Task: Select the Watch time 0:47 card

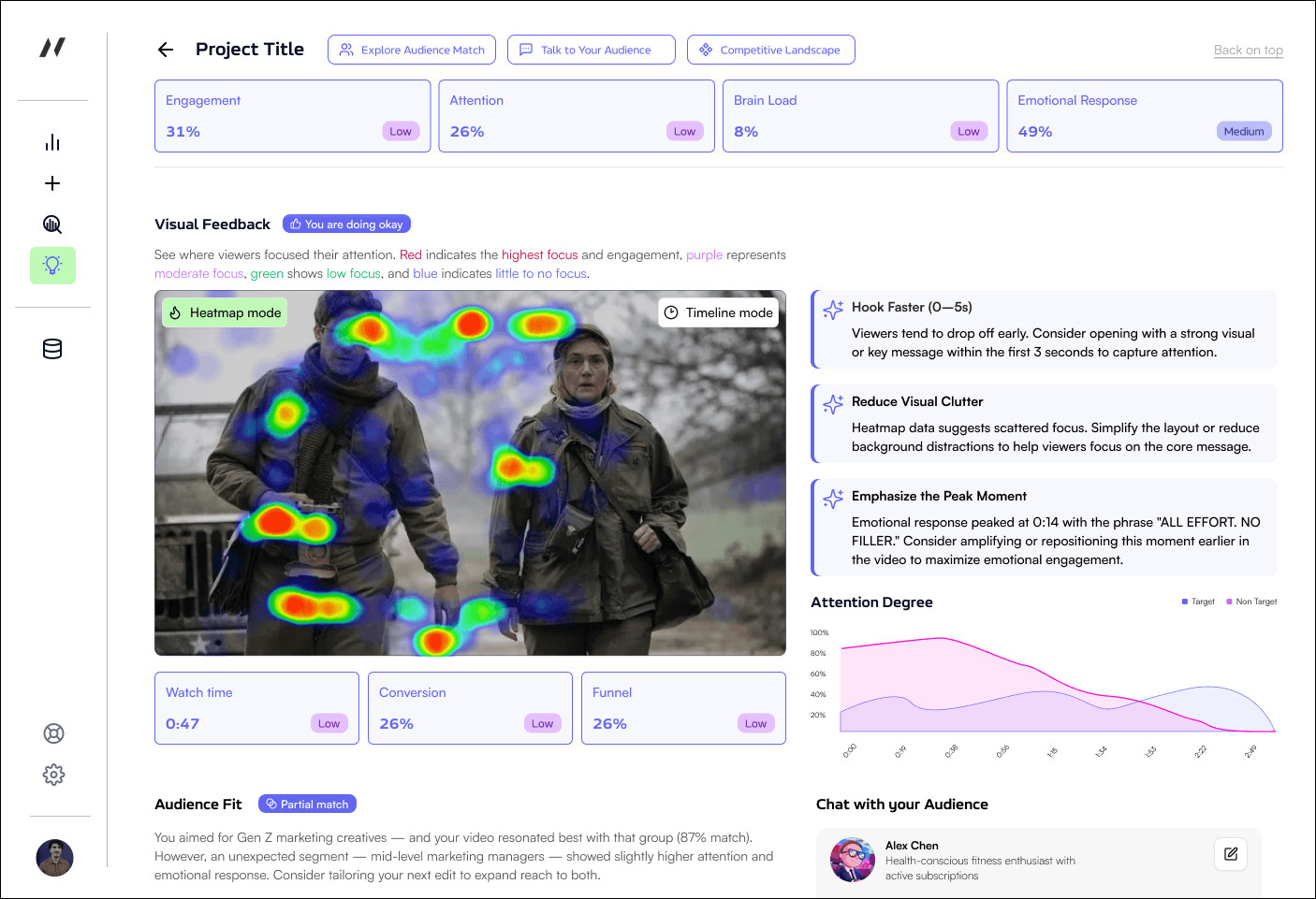Action: 256,708
